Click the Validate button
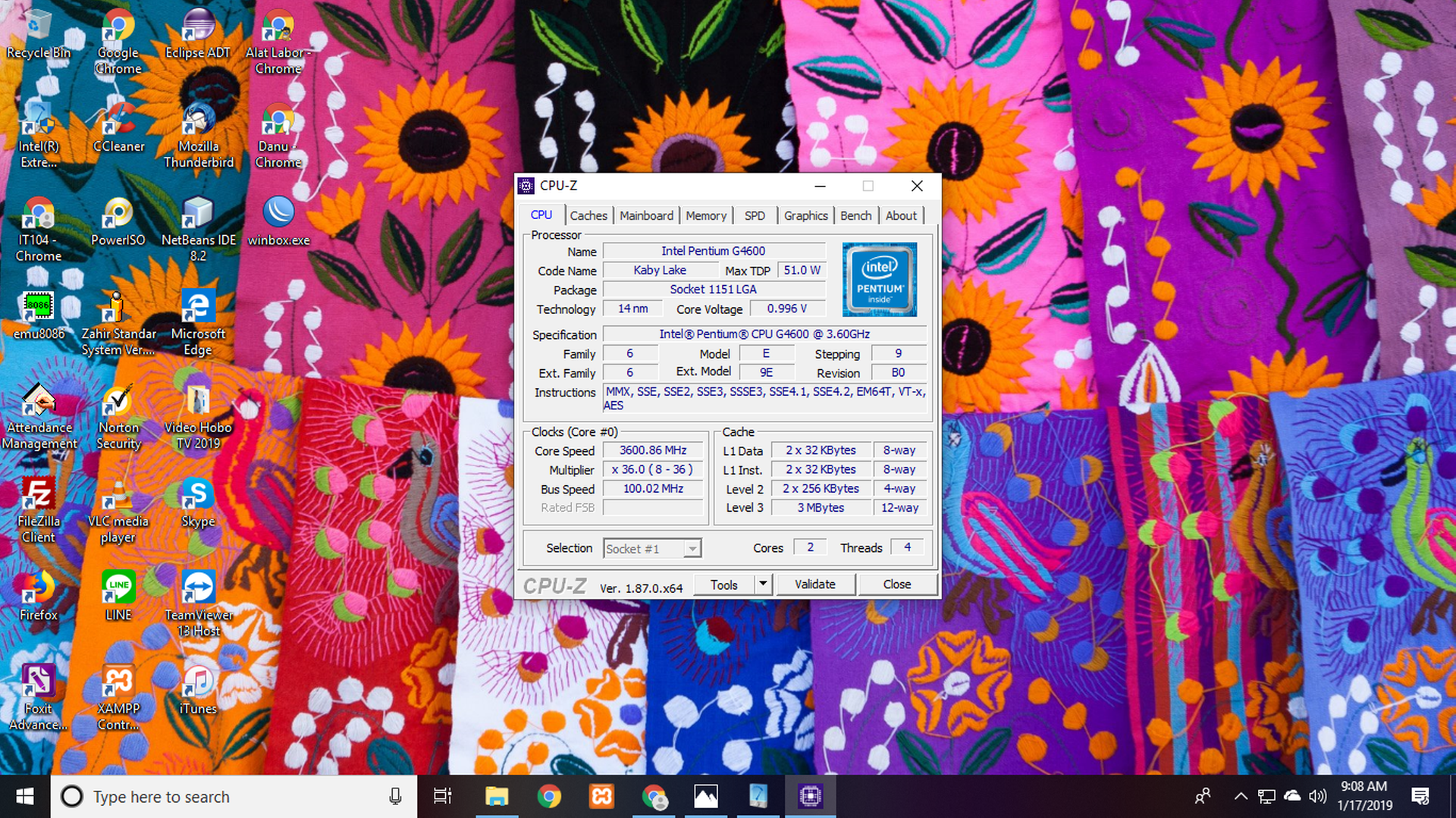Image resolution: width=1456 pixels, height=818 pixels. tap(815, 585)
